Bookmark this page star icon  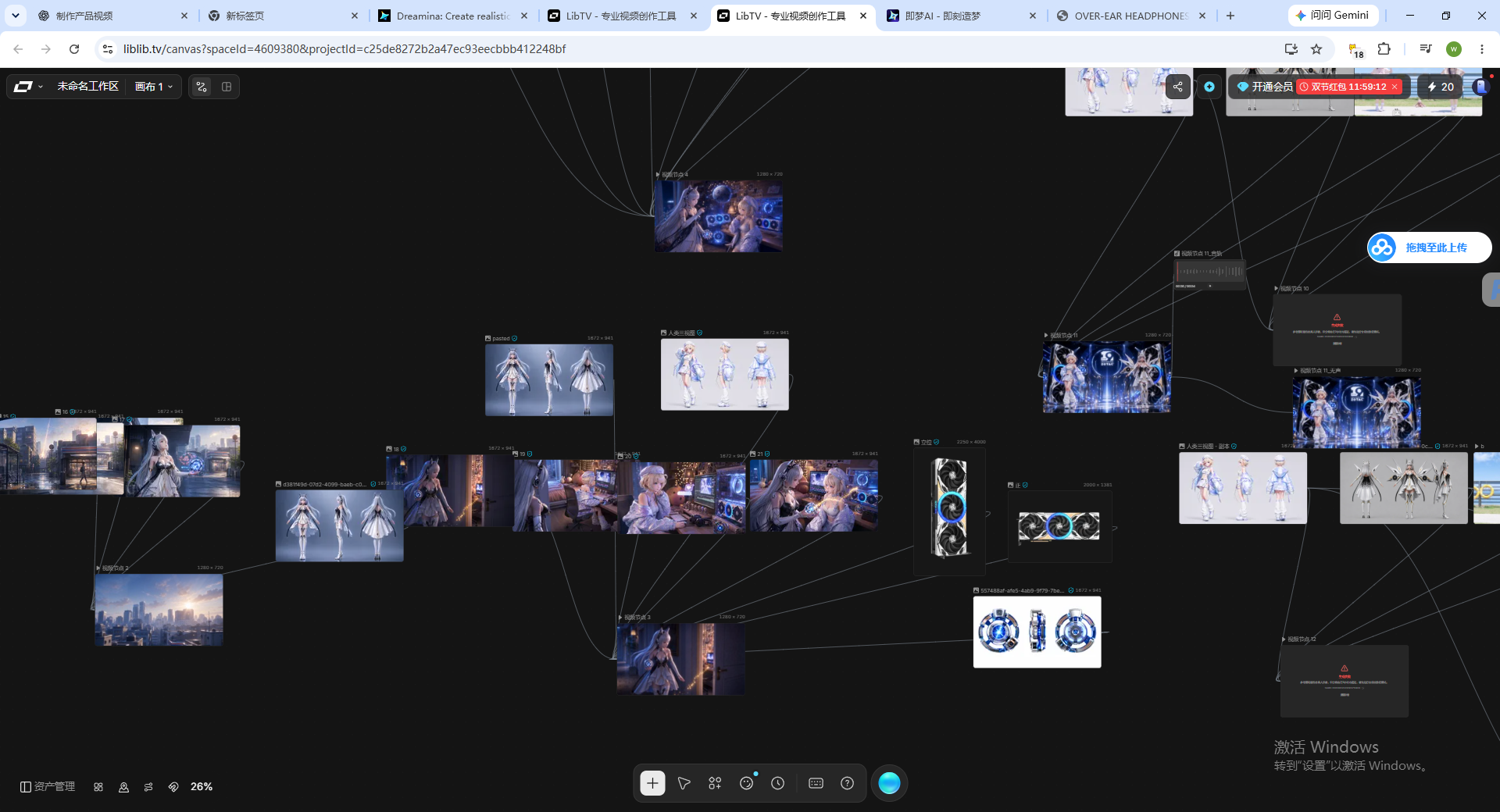(x=1316, y=49)
